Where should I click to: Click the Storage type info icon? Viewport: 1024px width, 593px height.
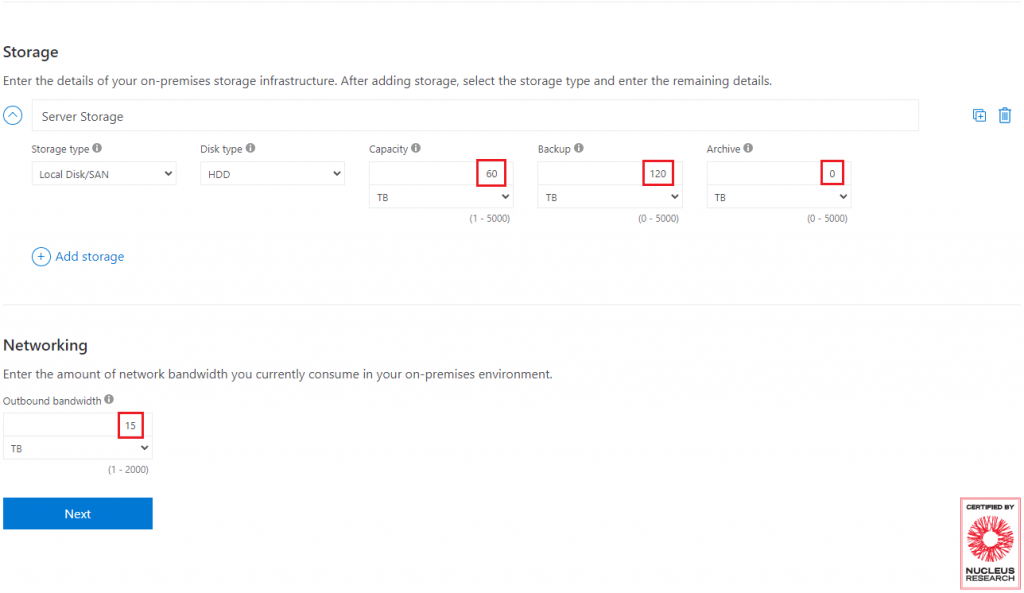point(97,148)
